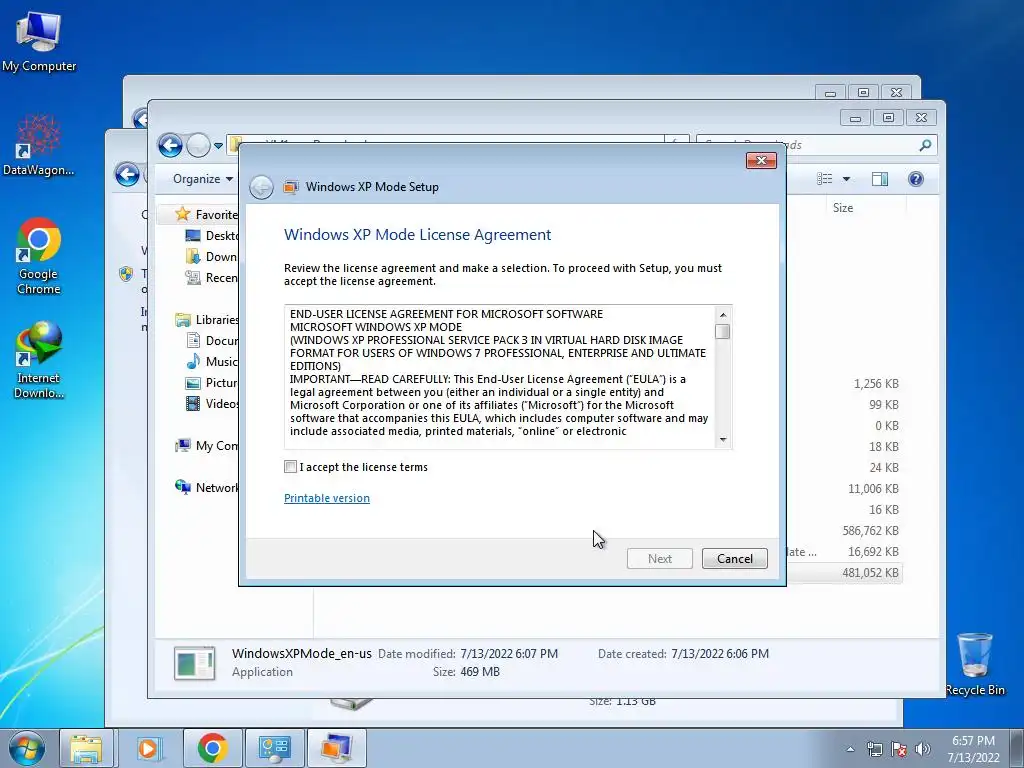This screenshot has width=1024, height=768.
Task: Click license text scrollbar down arrow
Action: tap(722, 440)
